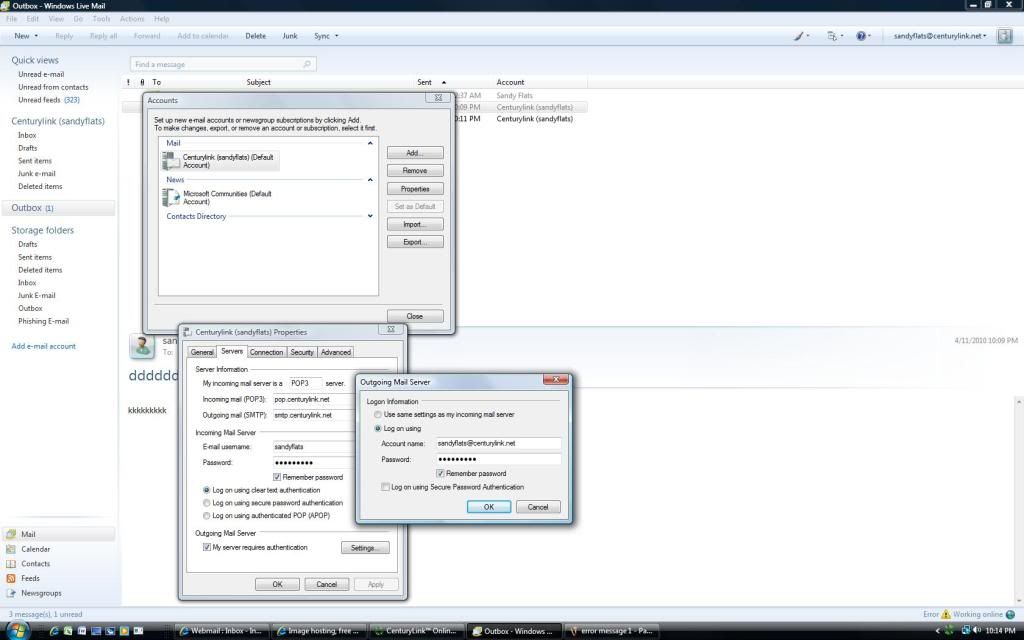Click the Add... button in Accounts
The height and width of the screenshot is (640, 1024).
415,153
